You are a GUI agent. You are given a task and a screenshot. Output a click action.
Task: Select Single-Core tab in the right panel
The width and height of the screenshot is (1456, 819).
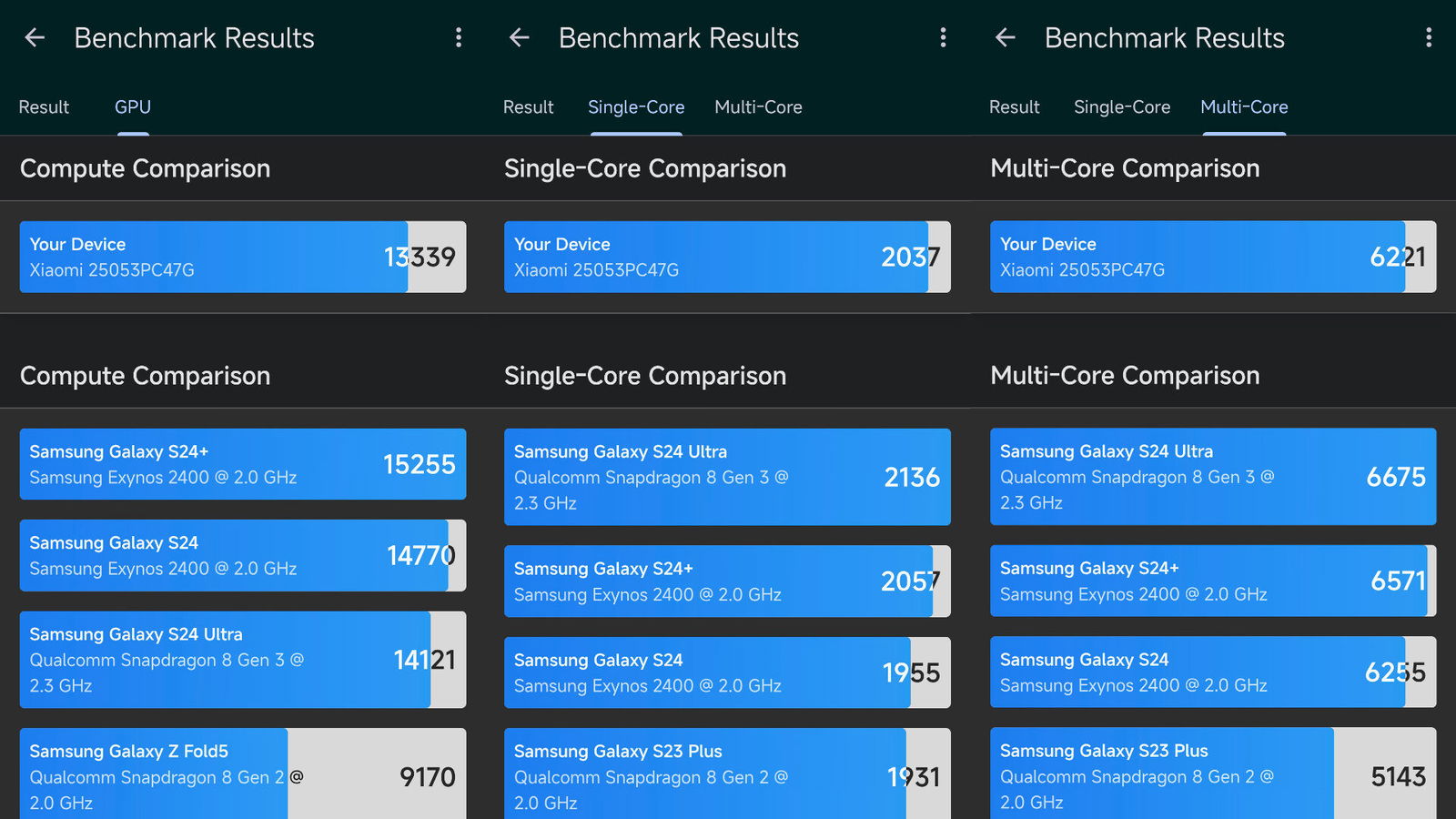click(x=1122, y=107)
